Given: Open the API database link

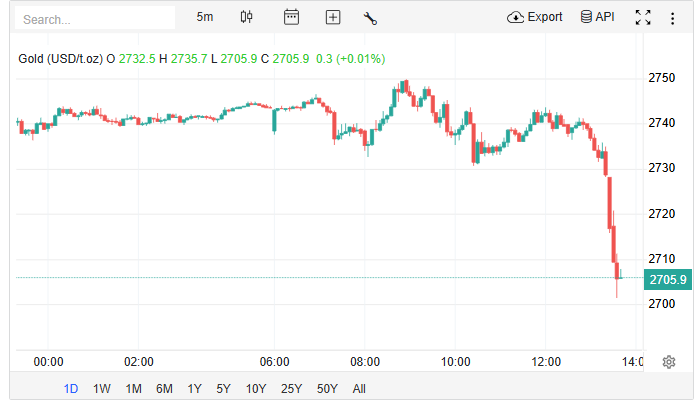Looking at the screenshot, I should (x=597, y=17).
